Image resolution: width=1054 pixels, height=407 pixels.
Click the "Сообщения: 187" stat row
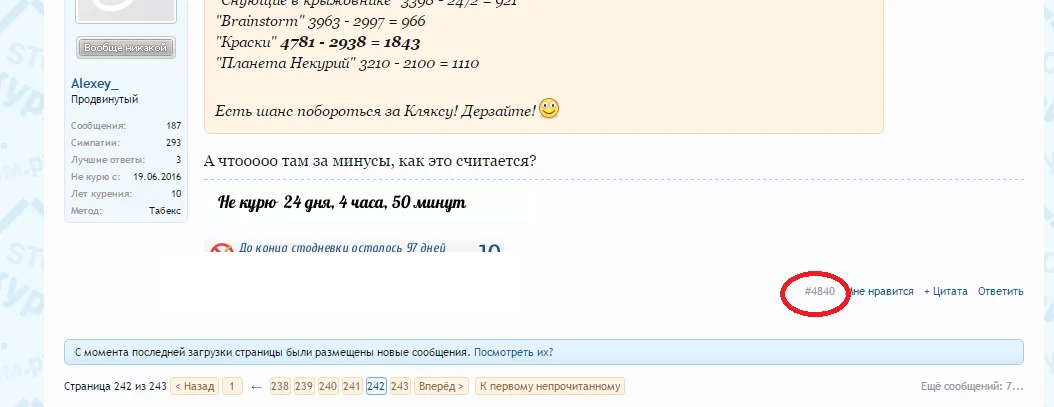click(x=126, y=126)
